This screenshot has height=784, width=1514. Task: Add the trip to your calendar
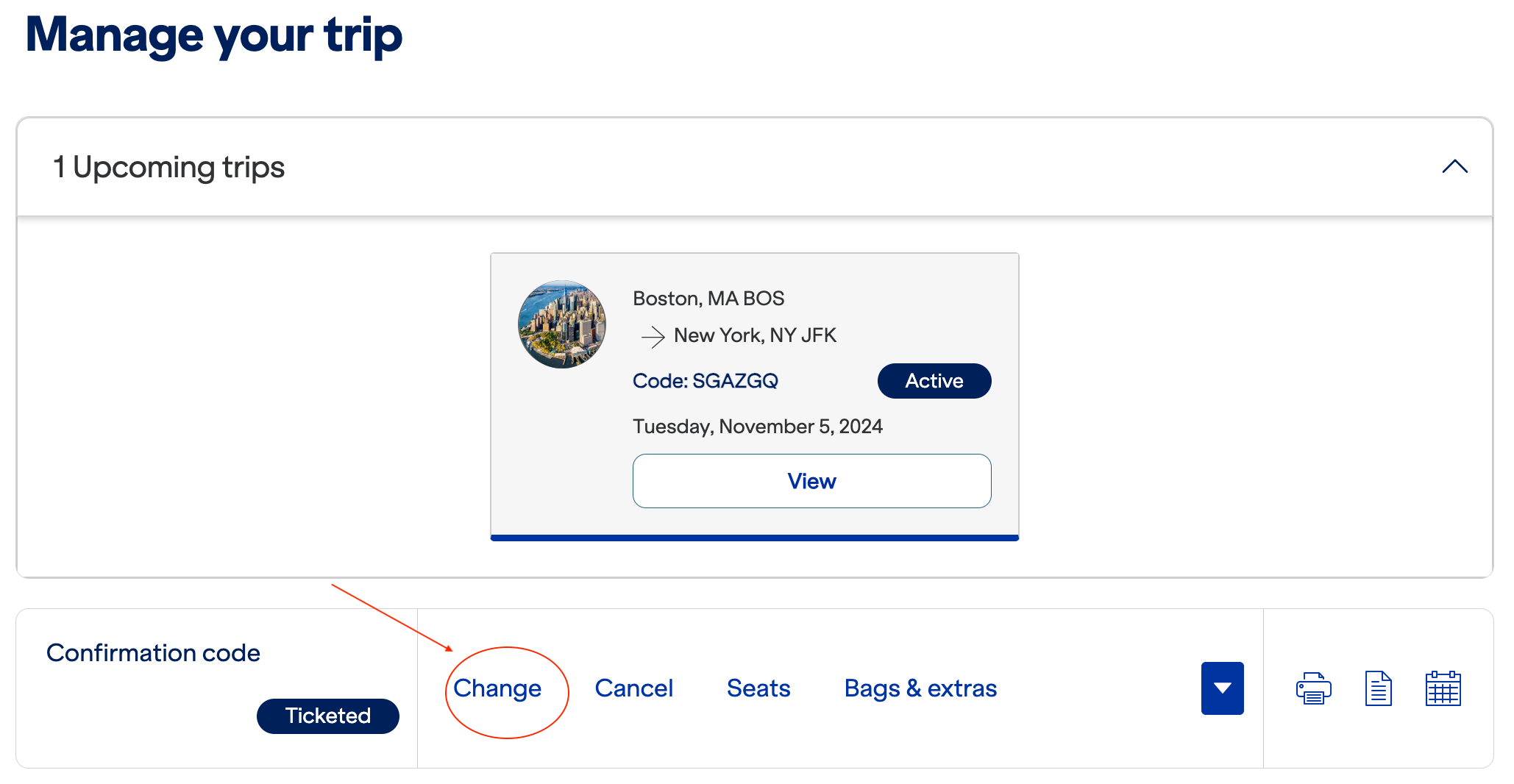[1443, 688]
